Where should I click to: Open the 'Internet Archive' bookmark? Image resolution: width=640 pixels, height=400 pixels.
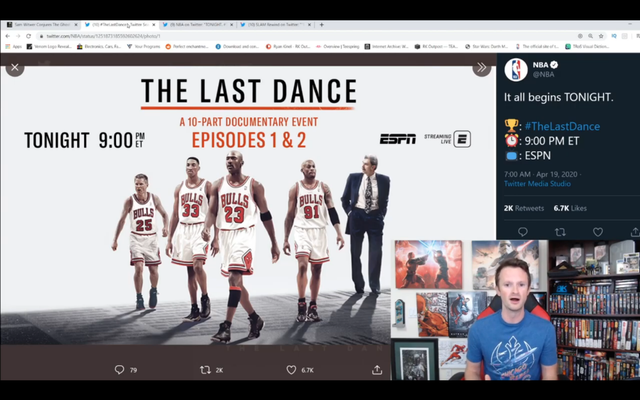387,47
